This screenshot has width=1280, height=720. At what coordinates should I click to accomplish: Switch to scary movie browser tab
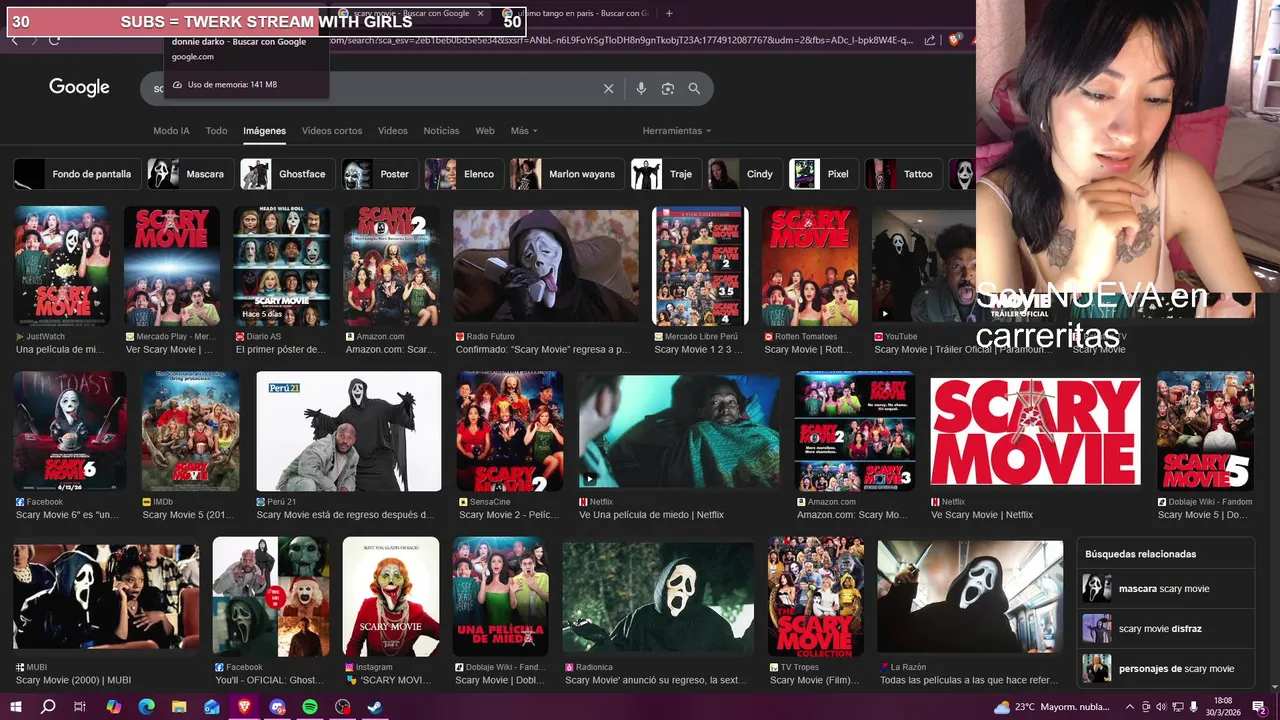[x=410, y=13]
